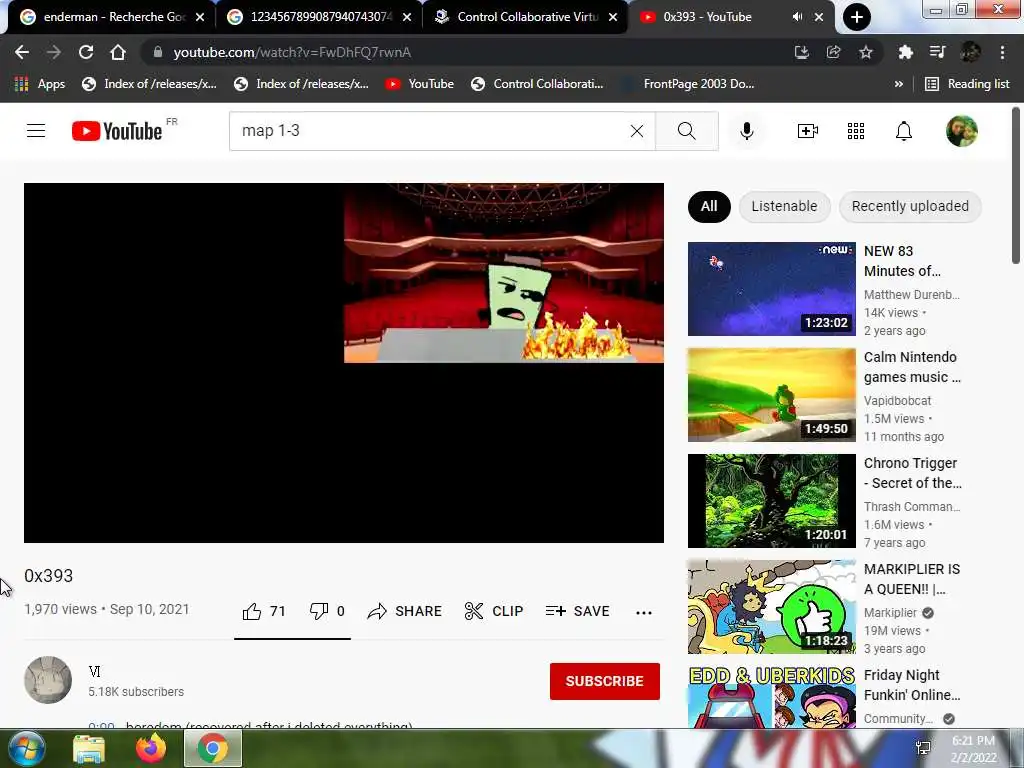Open the NEW 83 Minutes video thumbnail

(x=771, y=289)
